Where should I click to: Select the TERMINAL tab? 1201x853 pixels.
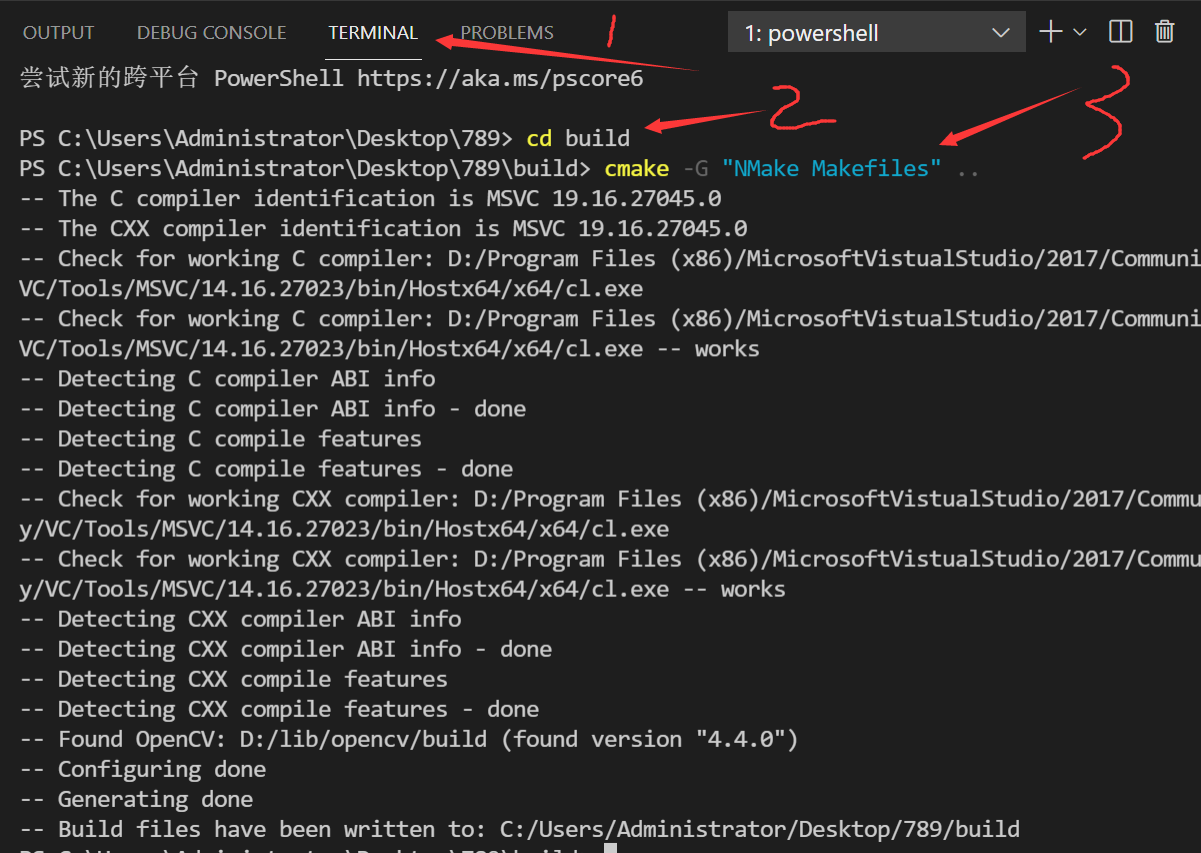coord(372,31)
